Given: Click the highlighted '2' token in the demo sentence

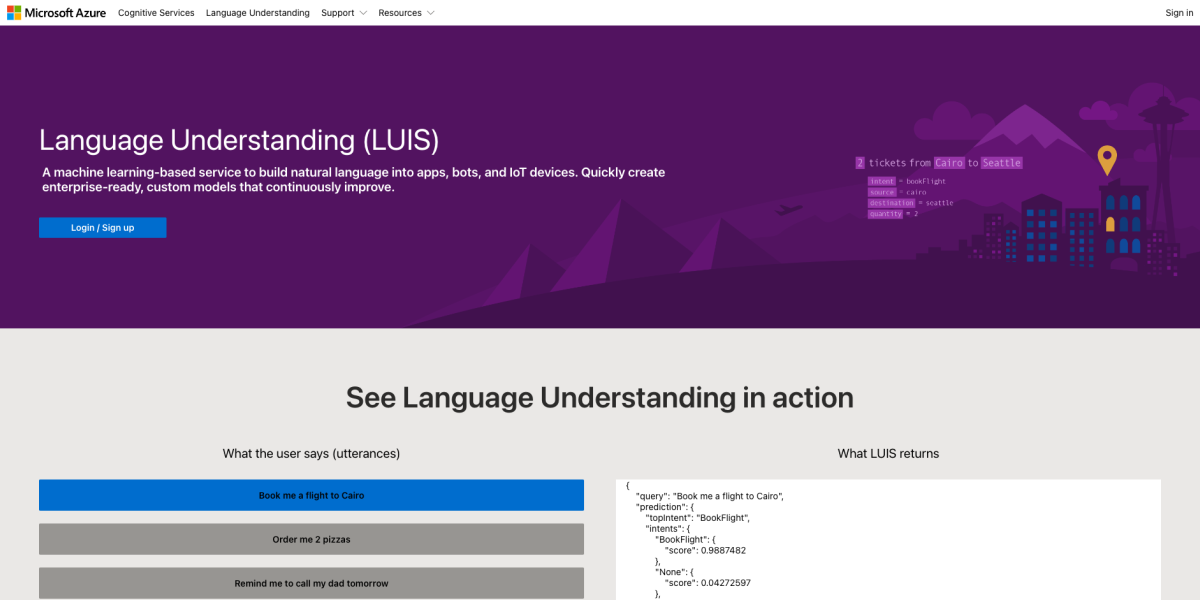Looking at the screenshot, I should pos(859,162).
